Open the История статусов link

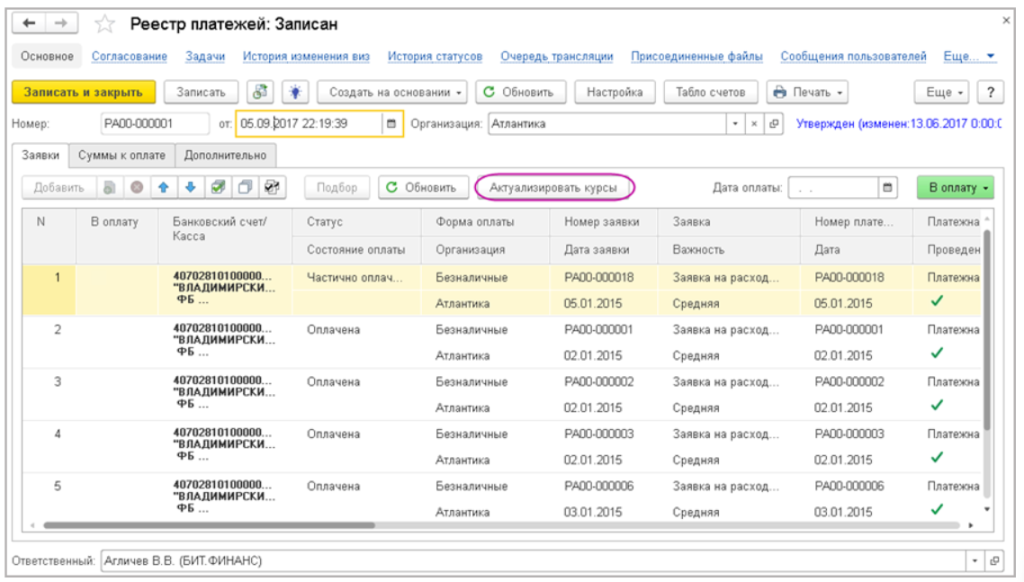435,57
